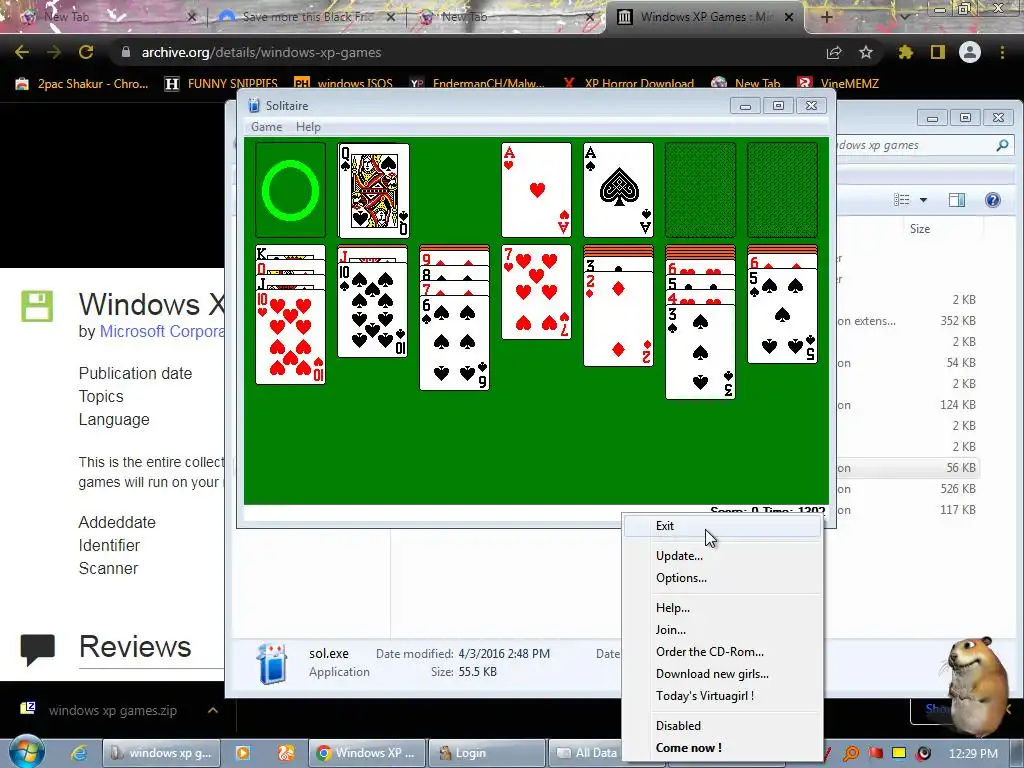Viewport: 1024px width, 768px height.
Task: Expand the Explorer view options dropdown arrow
Action: point(923,200)
